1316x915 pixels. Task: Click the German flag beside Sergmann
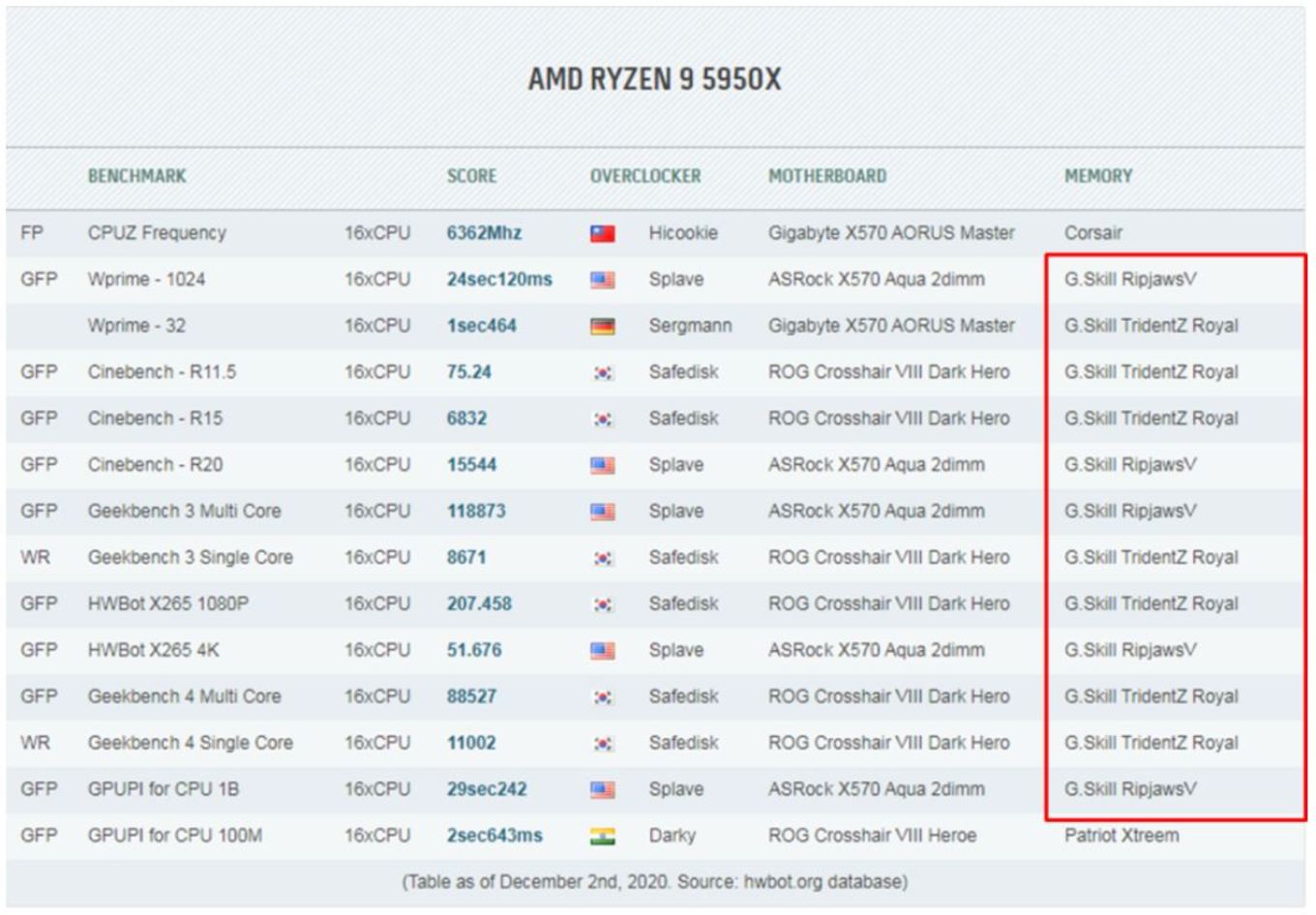click(x=603, y=326)
